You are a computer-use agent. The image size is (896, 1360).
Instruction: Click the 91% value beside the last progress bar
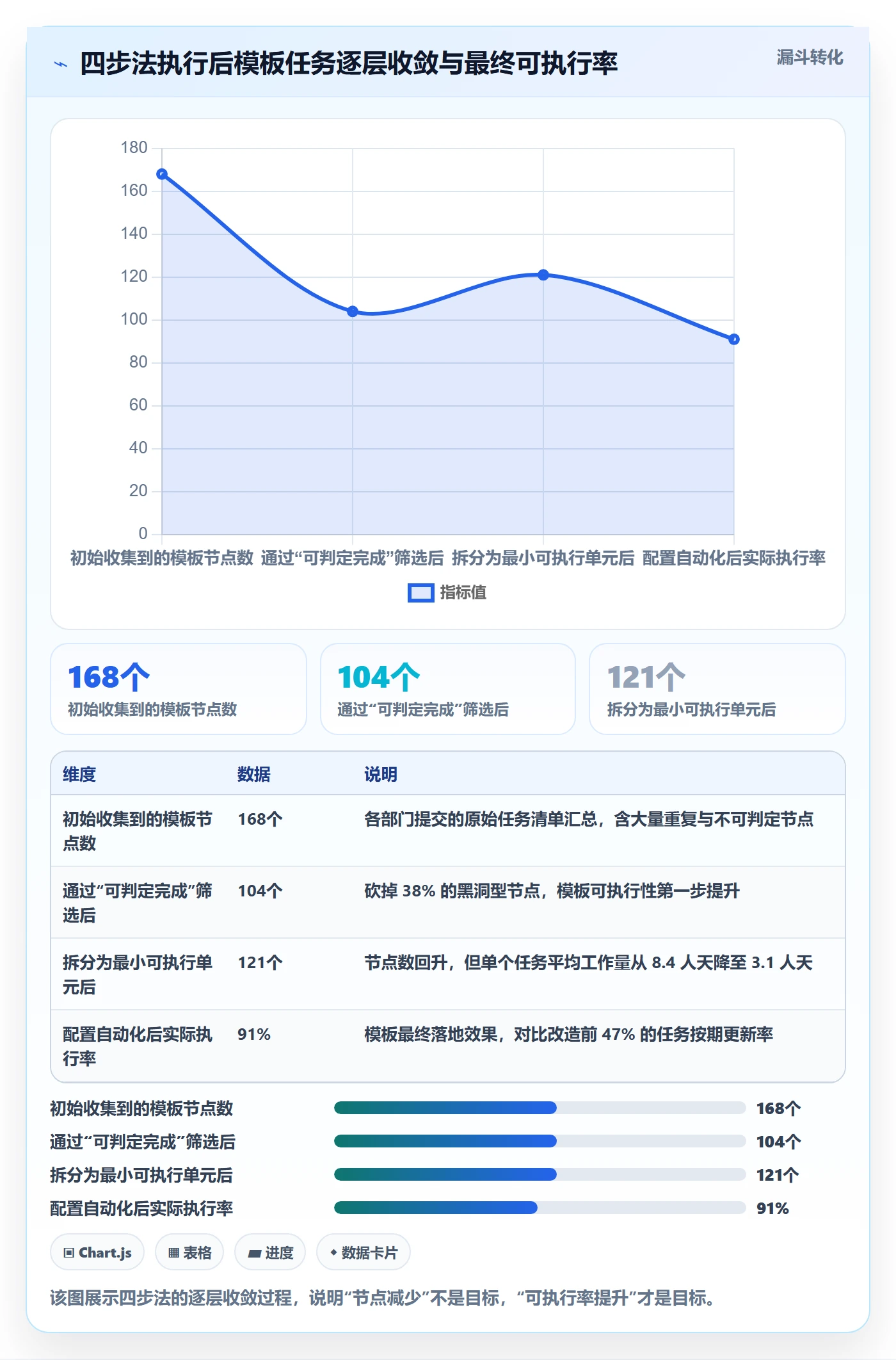tap(772, 1208)
